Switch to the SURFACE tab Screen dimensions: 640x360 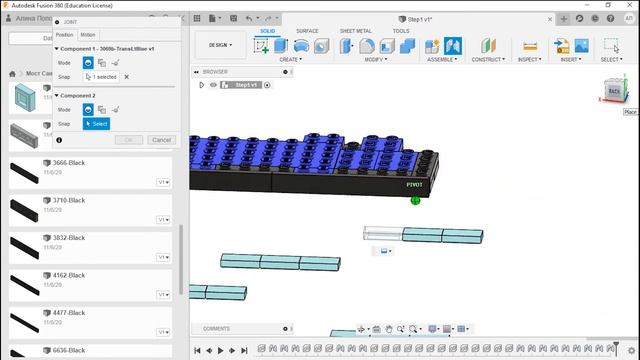[x=307, y=31]
